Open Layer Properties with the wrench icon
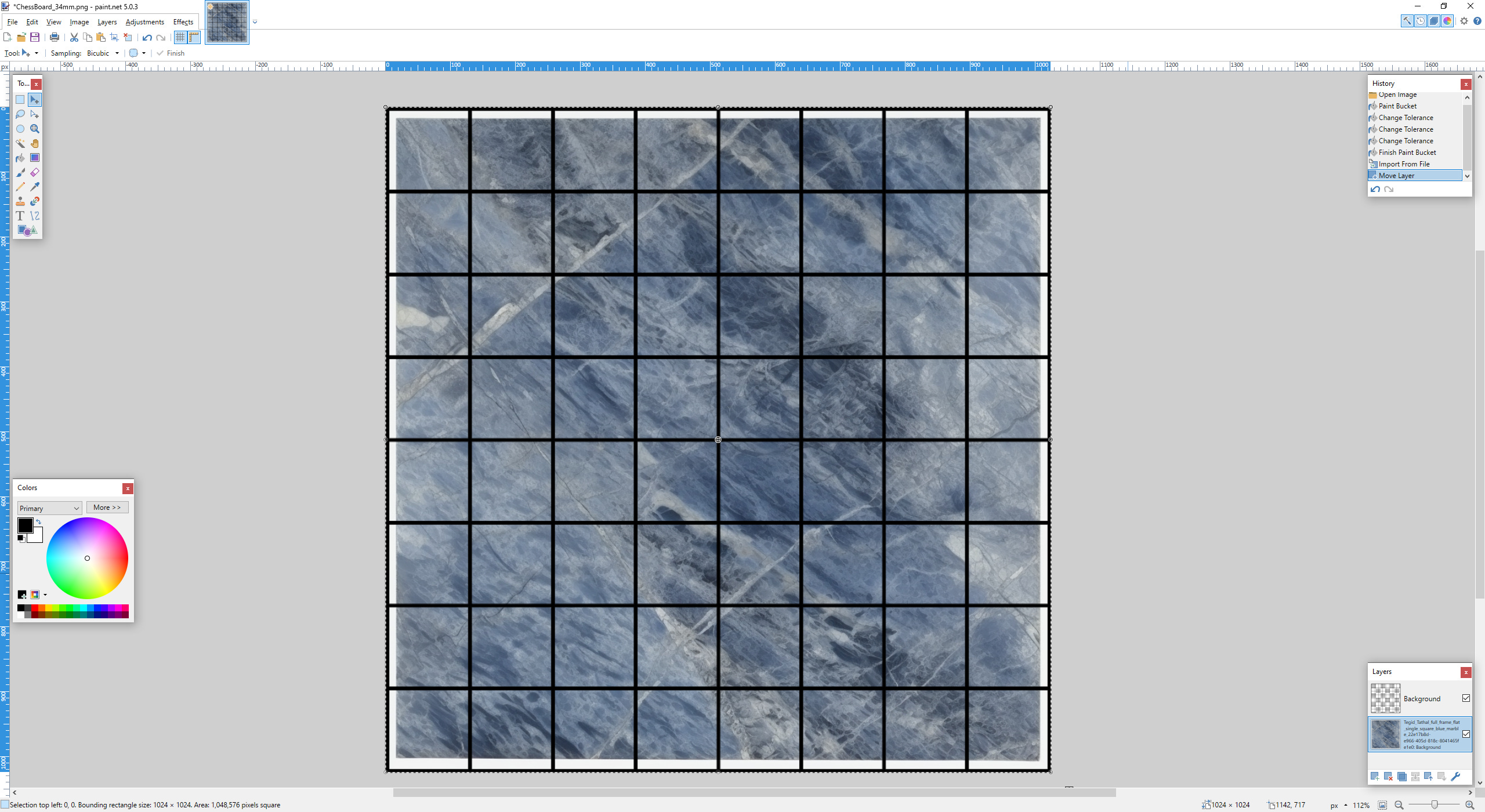The image size is (1485, 812). 1455,775
